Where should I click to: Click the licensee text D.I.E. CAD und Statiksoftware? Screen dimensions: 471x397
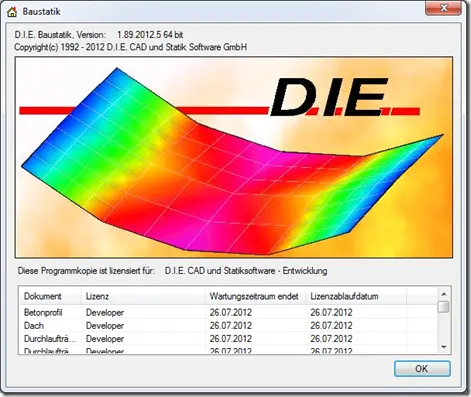point(220,271)
